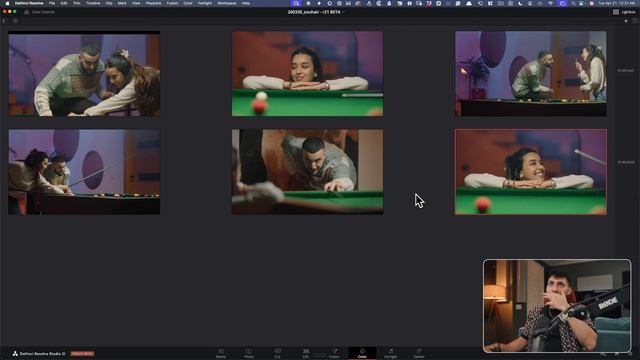Click the circular info icon in Lightbox toolbar
The height and width of the screenshot is (360, 640).
[15, 21]
